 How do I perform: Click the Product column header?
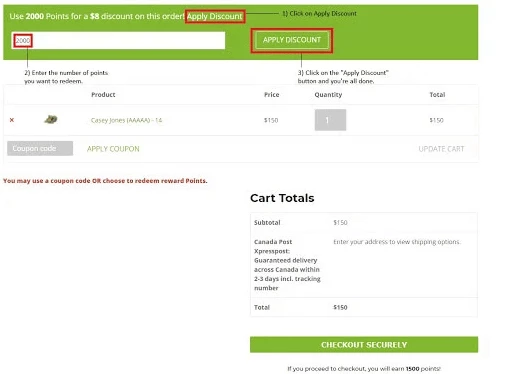click(103, 95)
